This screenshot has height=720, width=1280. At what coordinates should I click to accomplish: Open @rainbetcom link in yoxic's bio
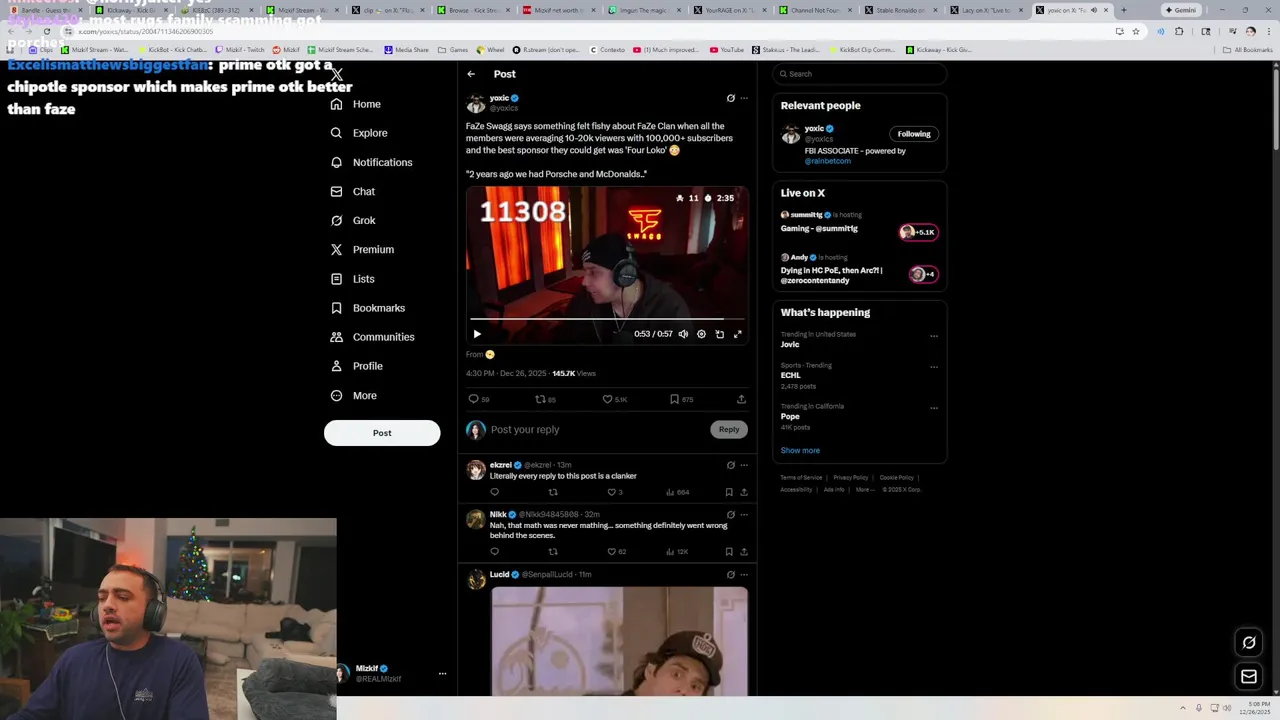pyautogui.click(x=828, y=161)
